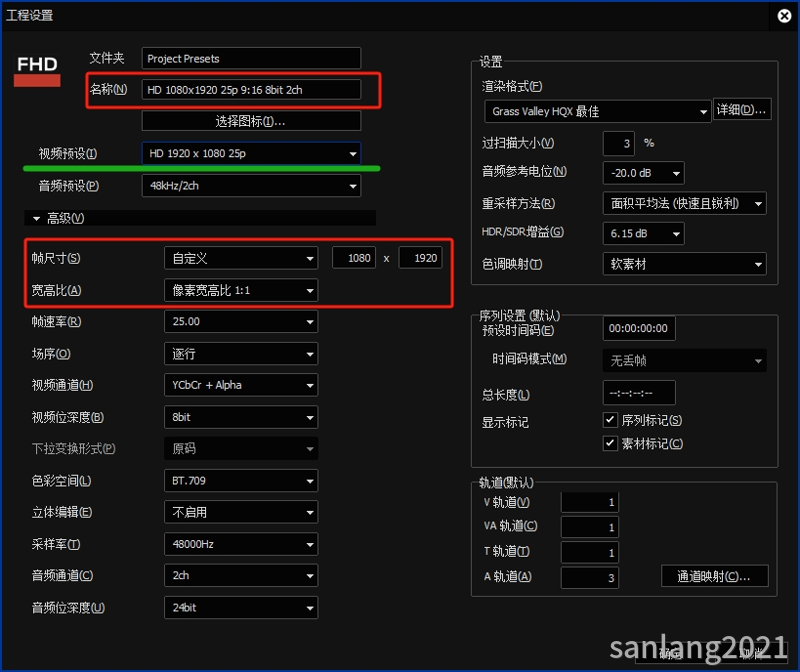Open the 音频参考电位 -20.0 dB dropdown
This screenshot has height=672, width=800.
(x=643, y=173)
